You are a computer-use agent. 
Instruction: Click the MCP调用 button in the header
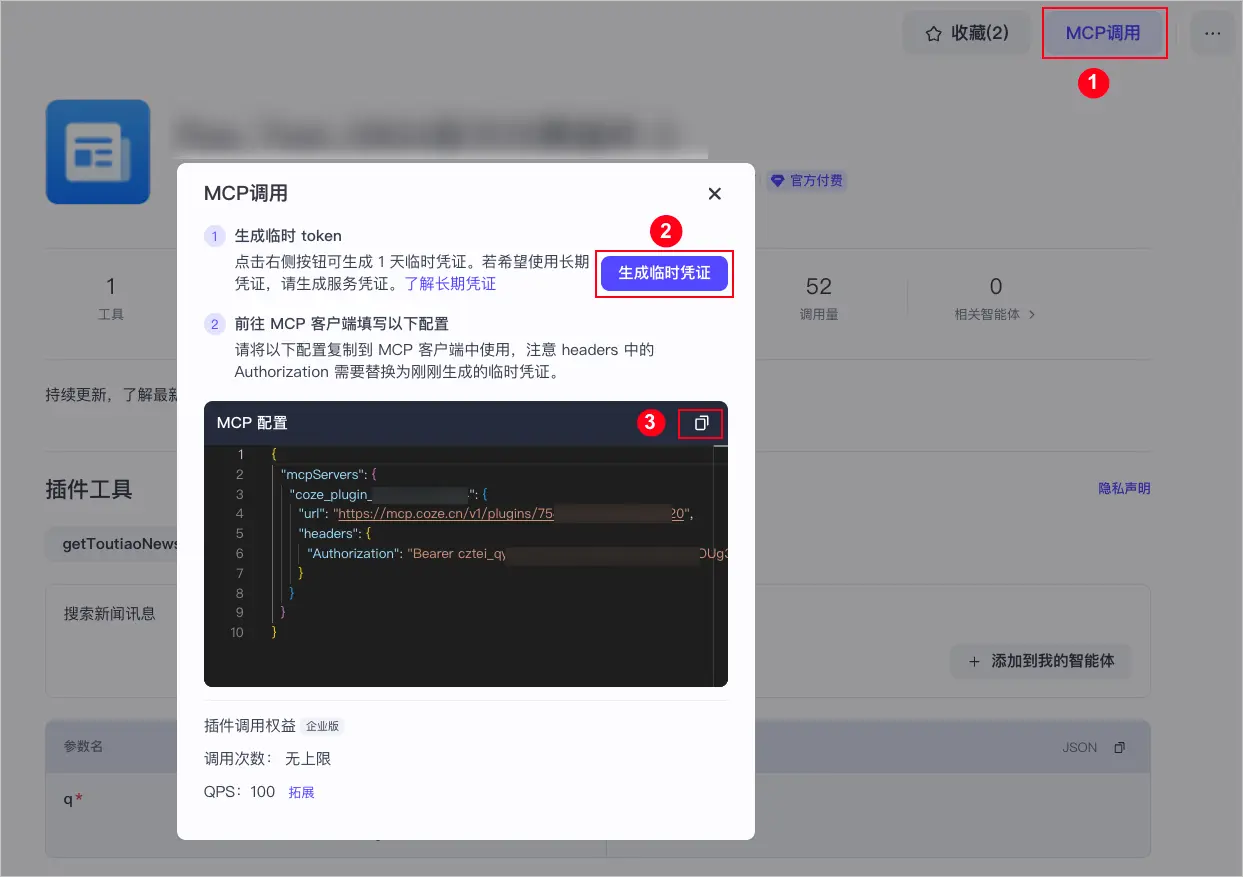tap(1103, 33)
